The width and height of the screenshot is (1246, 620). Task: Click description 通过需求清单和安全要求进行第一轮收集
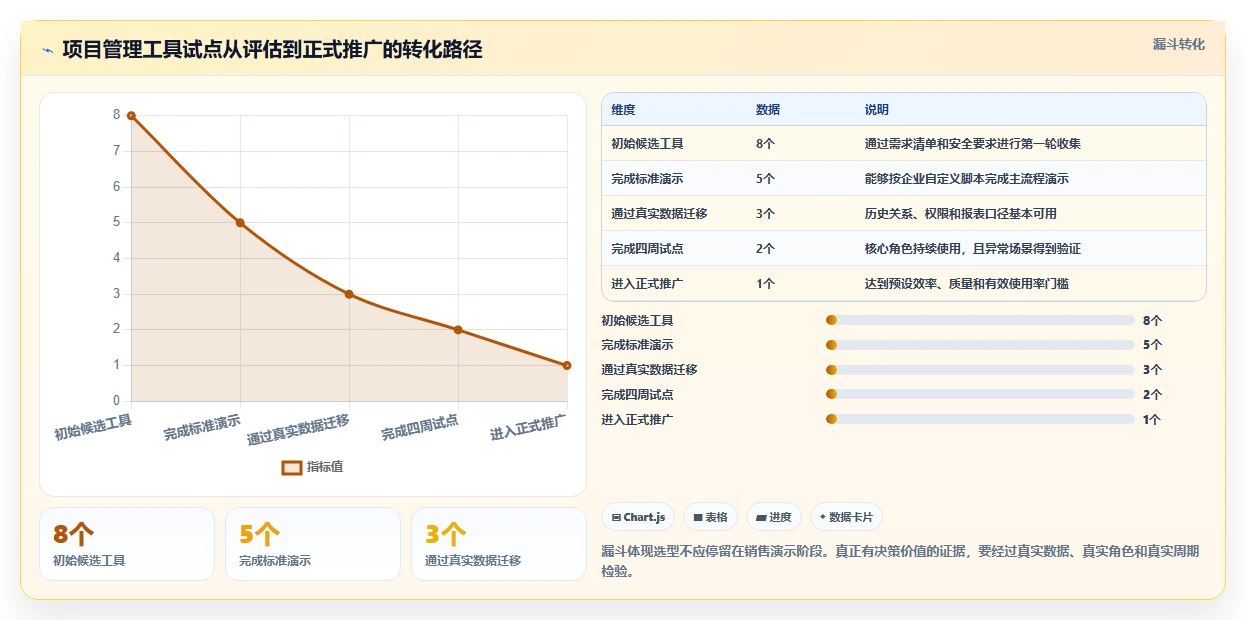pos(973,144)
